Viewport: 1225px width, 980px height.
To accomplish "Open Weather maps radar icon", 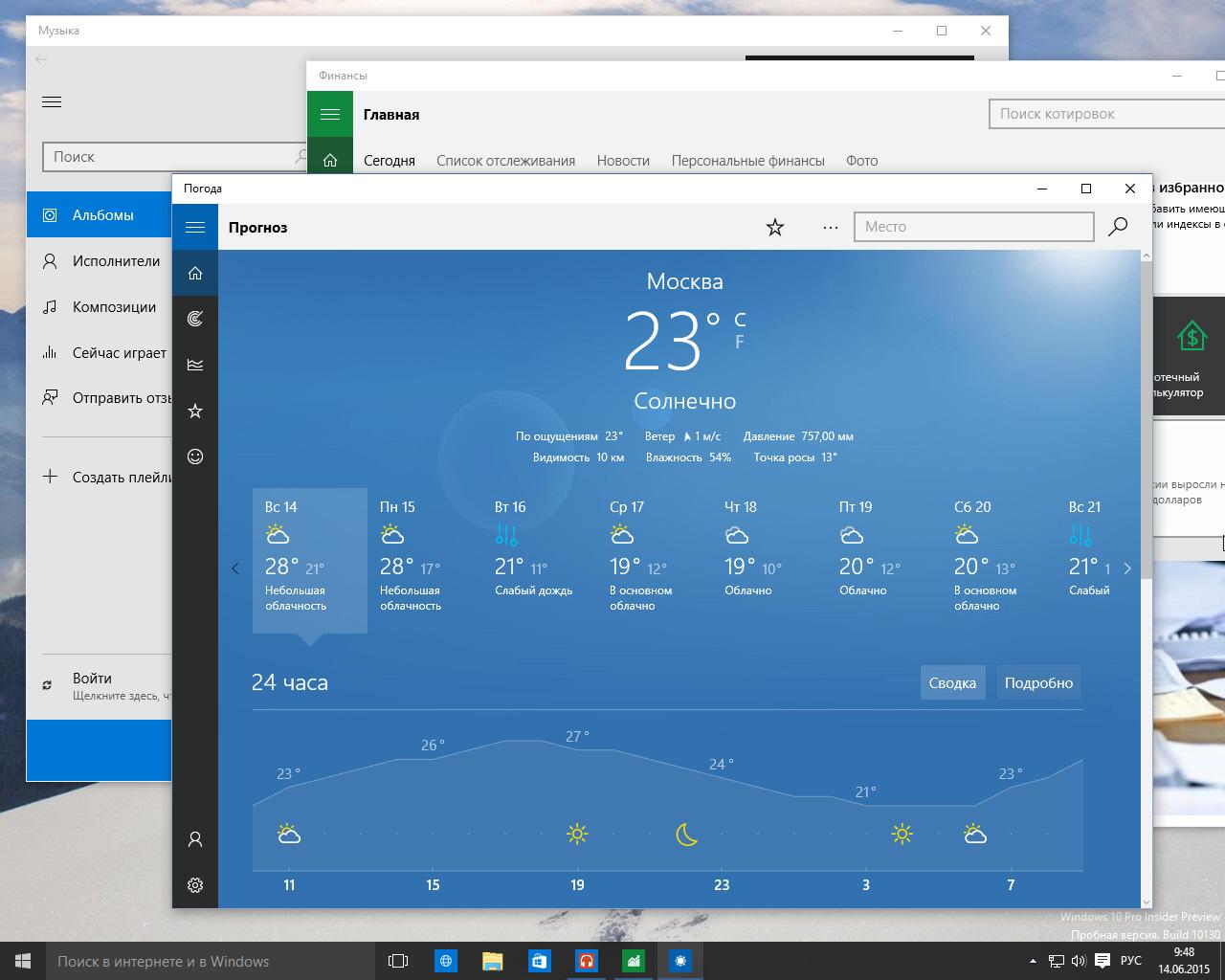I will click(195, 319).
